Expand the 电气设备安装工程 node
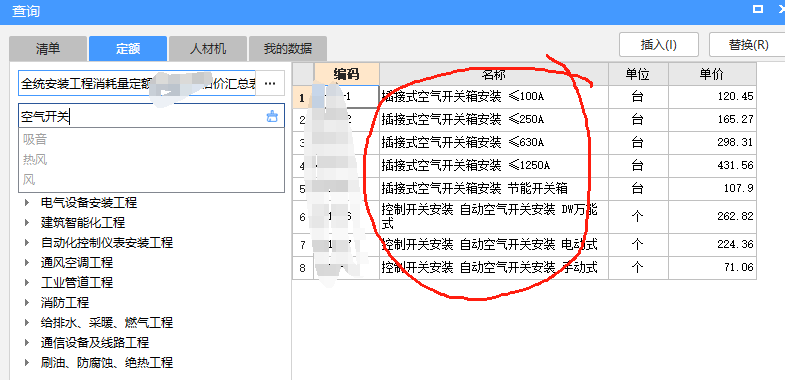 point(27,203)
